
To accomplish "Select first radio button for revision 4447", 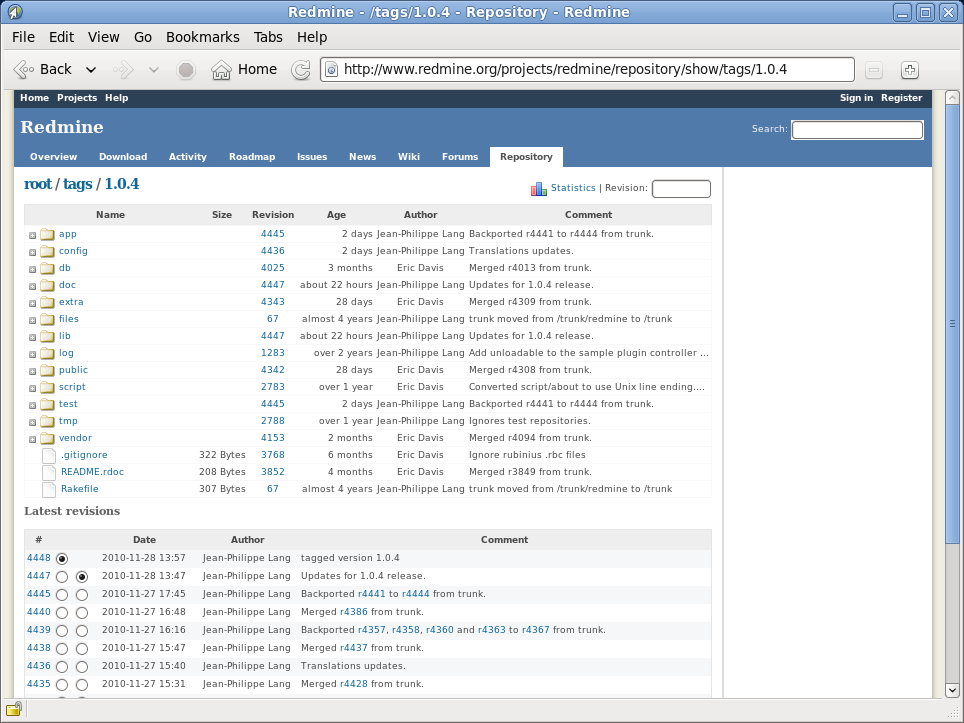I will pos(61,577).
